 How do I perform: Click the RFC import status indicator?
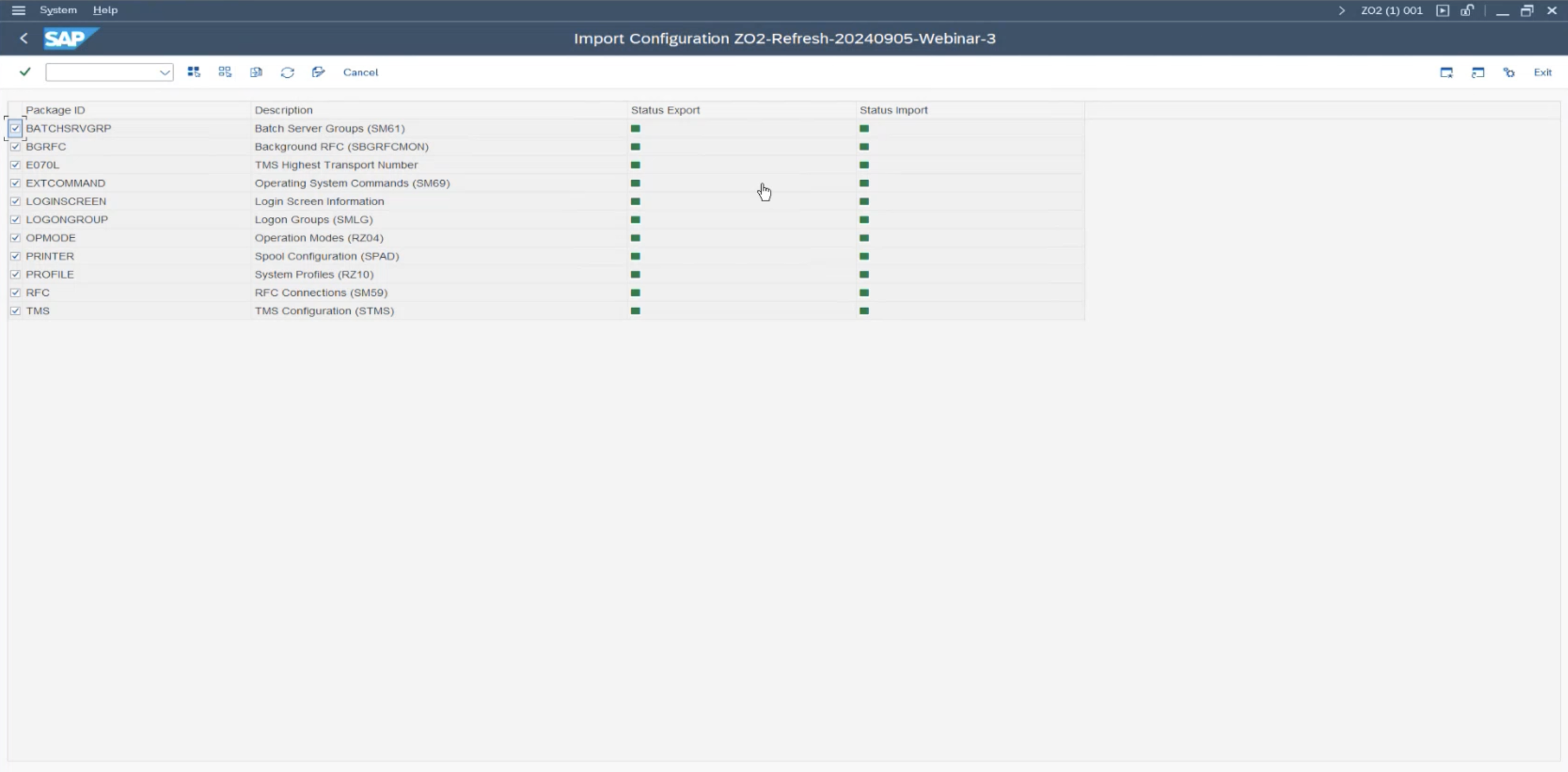point(864,292)
